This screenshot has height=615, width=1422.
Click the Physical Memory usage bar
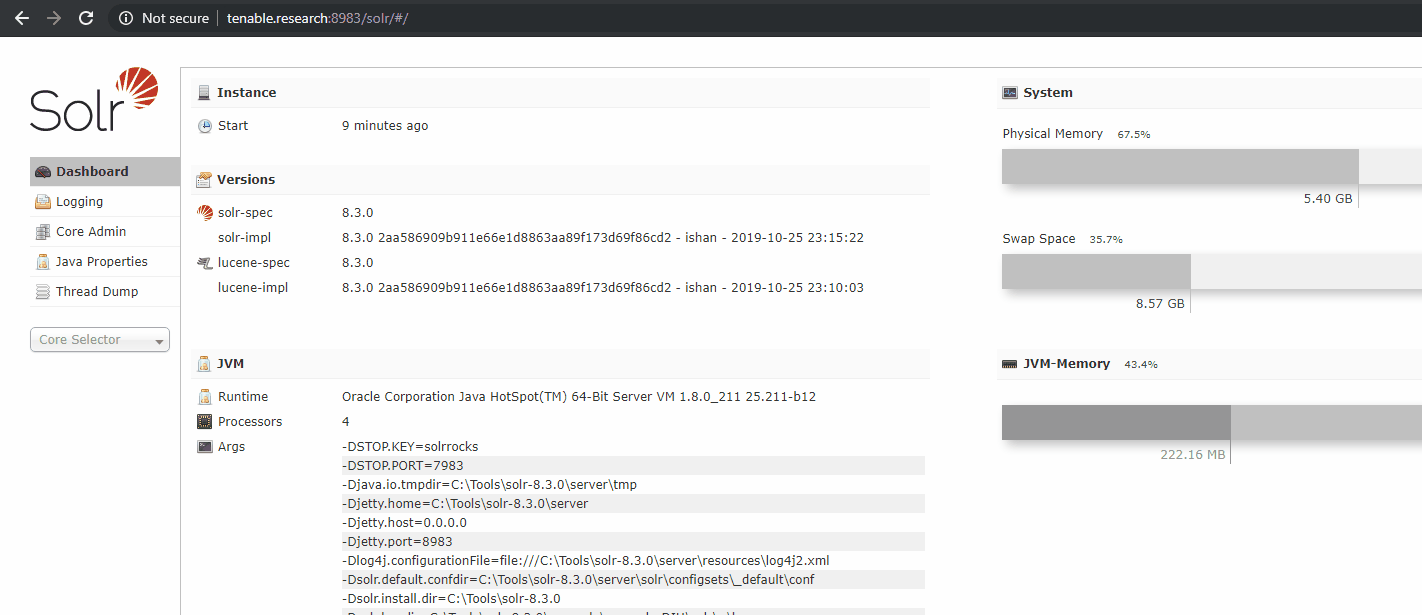click(1180, 167)
